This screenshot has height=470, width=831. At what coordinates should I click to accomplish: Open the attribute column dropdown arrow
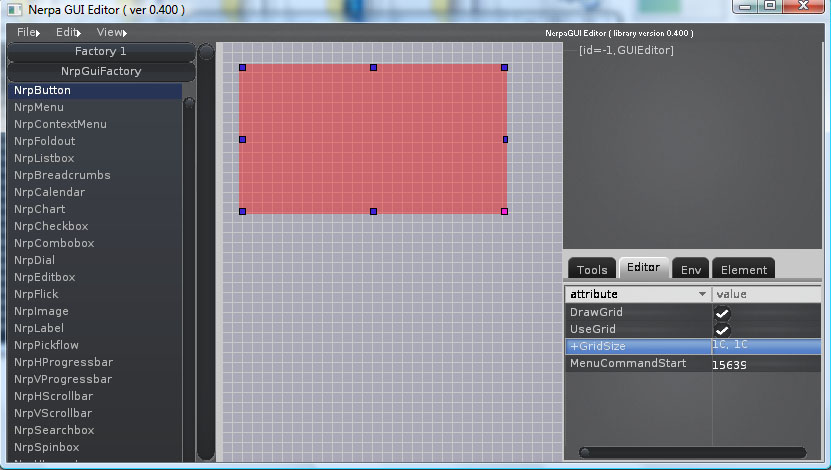[x=701, y=295]
